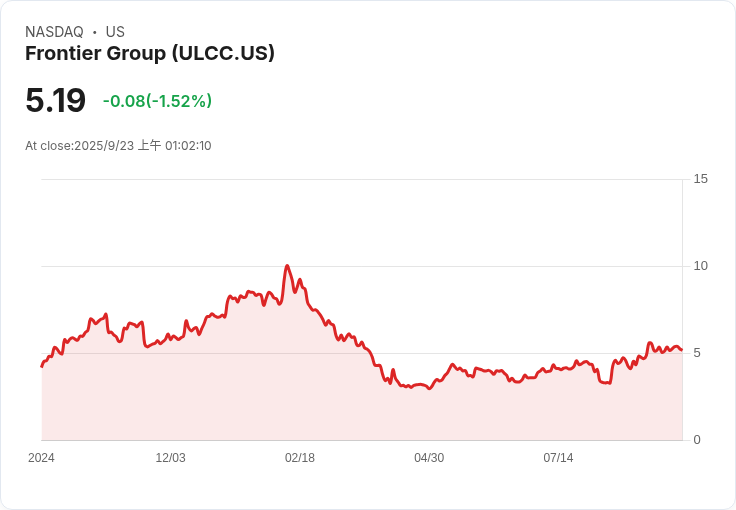Click the At close timestamp text
736x510 pixels.
coord(118,146)
